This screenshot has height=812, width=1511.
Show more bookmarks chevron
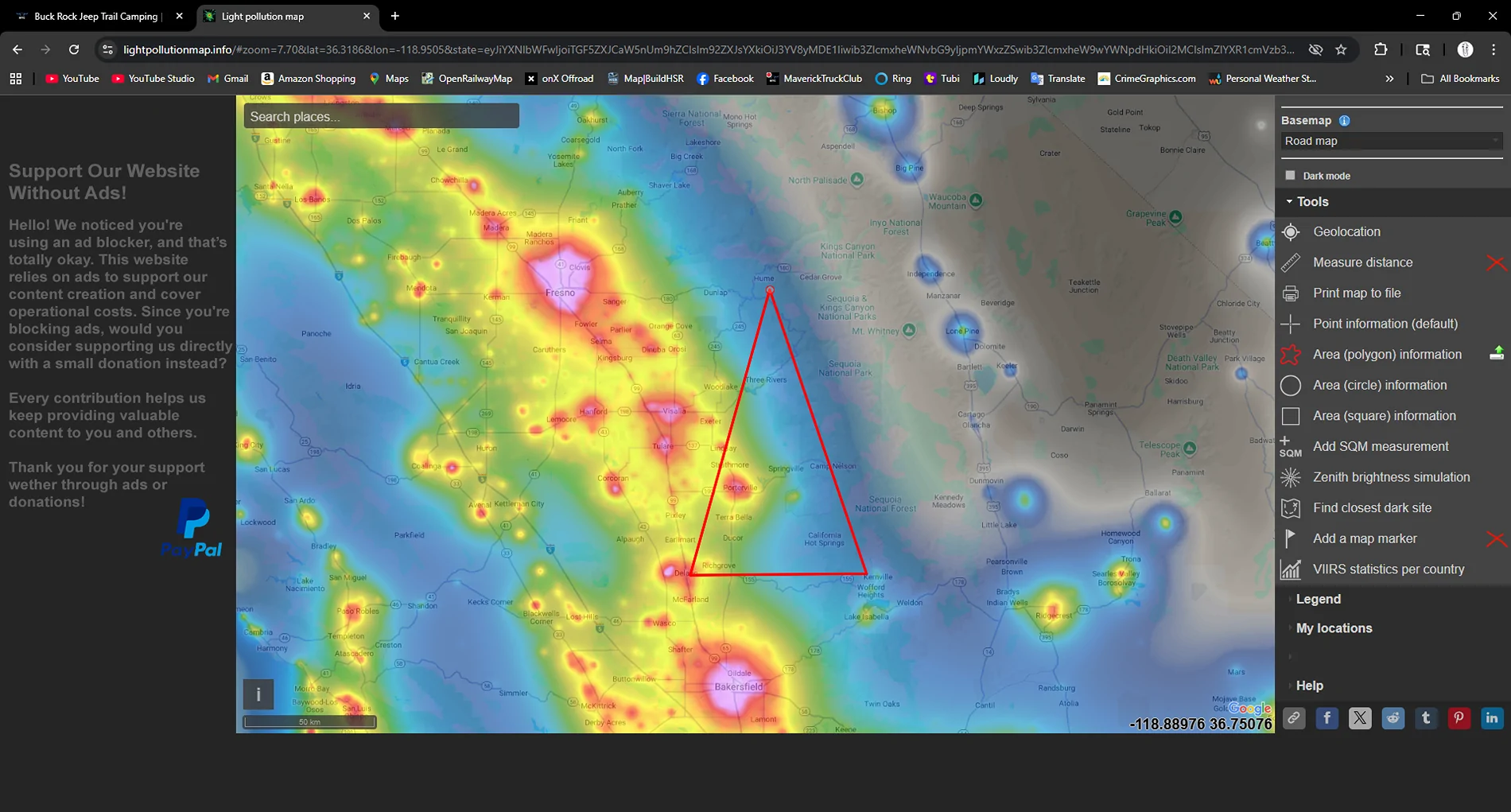click(1389, 79)
